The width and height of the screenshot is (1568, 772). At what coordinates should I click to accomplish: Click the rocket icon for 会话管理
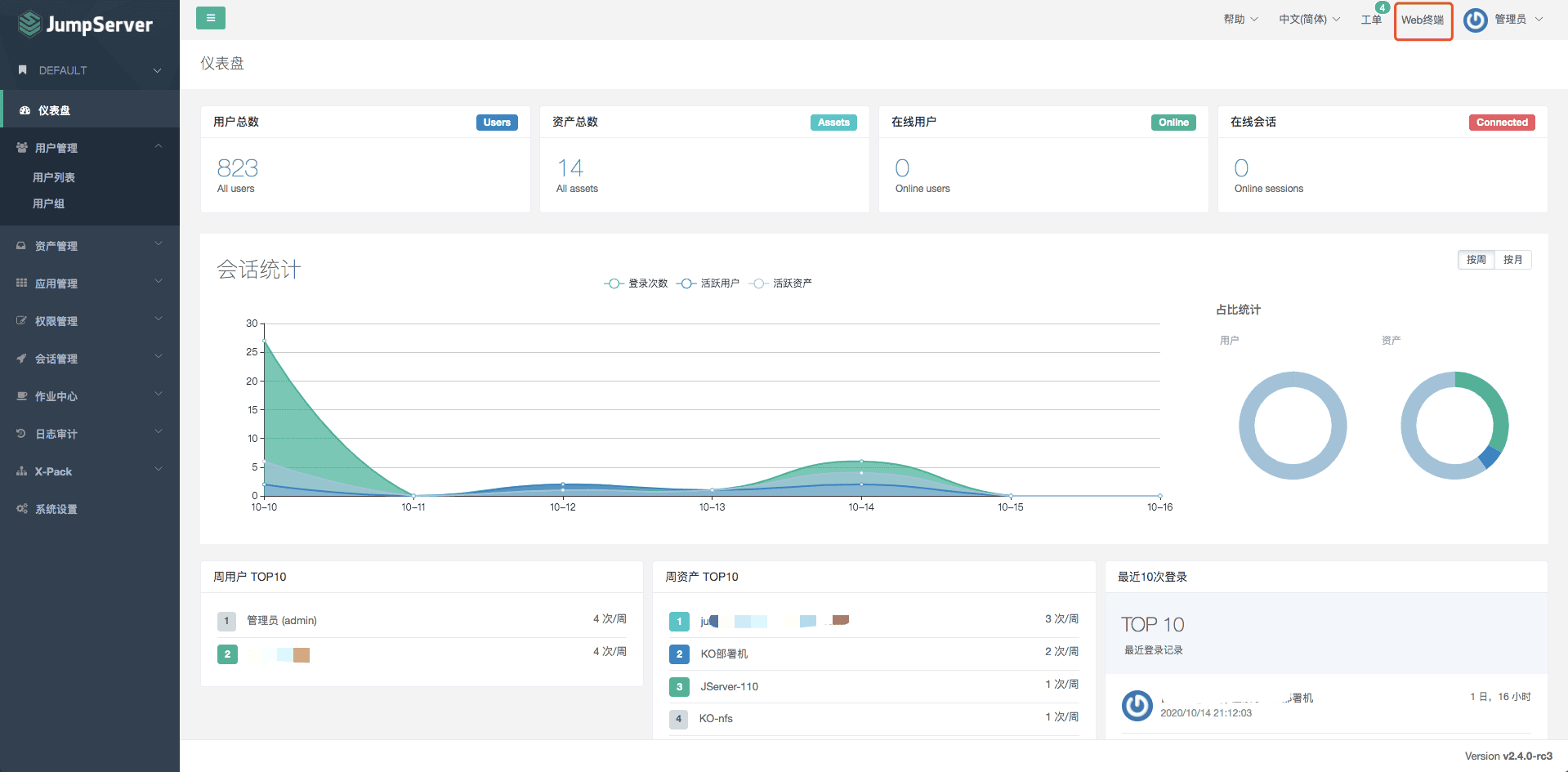pyautogui.click(x=21, y=359)
